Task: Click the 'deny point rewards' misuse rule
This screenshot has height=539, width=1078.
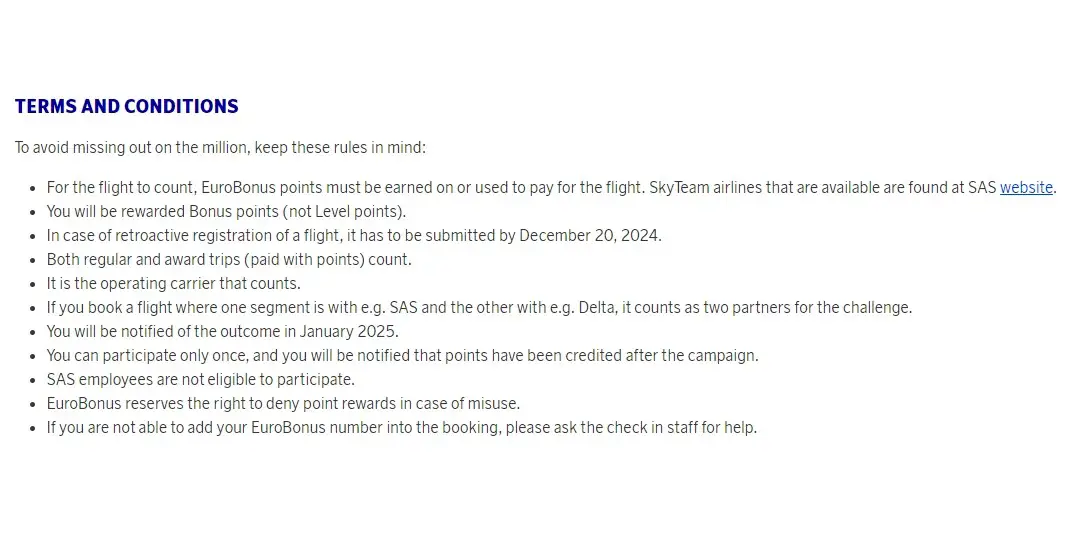Action: [x=283, y=404]
